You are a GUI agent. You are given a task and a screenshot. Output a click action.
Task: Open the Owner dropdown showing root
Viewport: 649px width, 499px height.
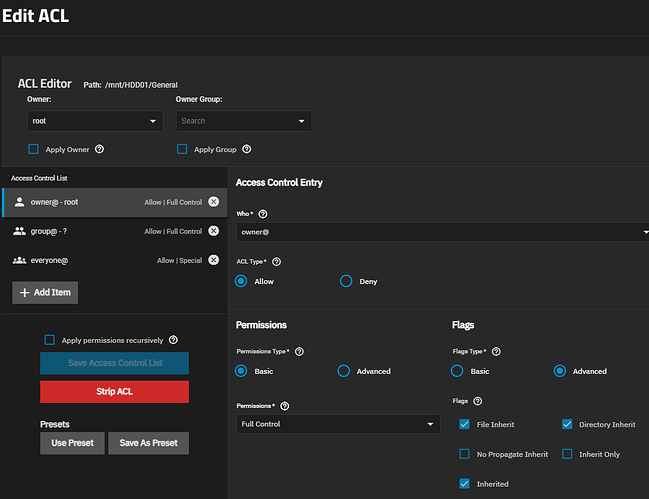click(x=95, y=121)
